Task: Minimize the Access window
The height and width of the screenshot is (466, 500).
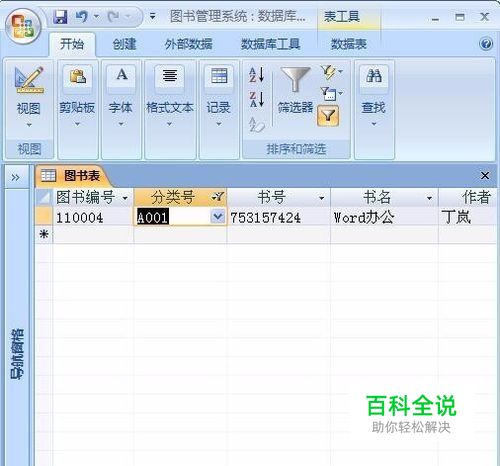Action: (435, 18)
